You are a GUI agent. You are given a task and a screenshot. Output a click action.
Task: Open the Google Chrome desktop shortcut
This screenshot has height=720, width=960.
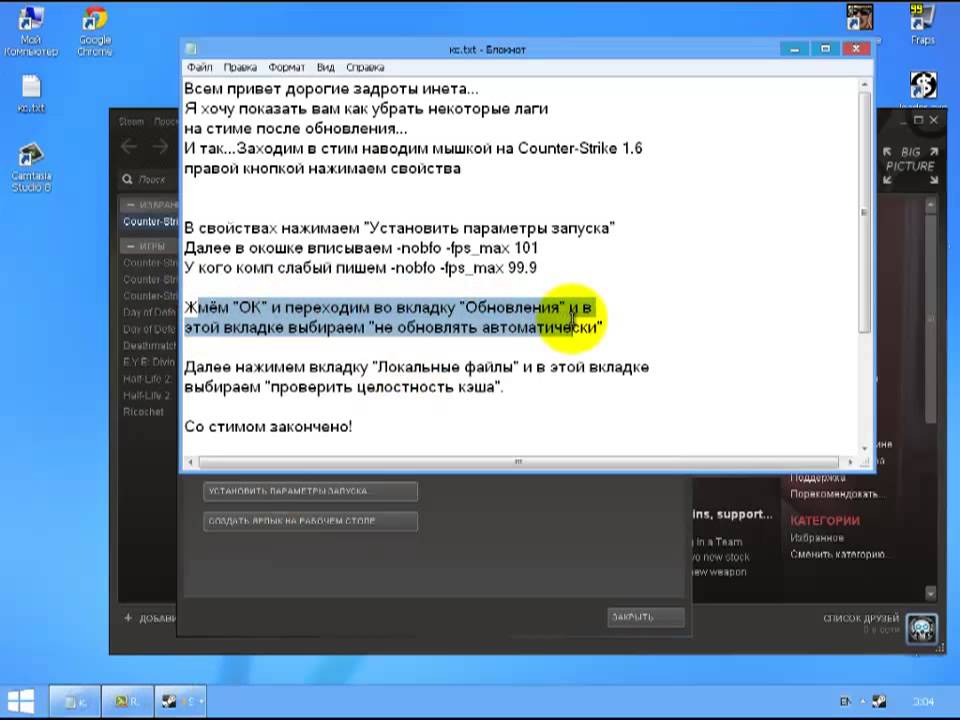point(94,31)
